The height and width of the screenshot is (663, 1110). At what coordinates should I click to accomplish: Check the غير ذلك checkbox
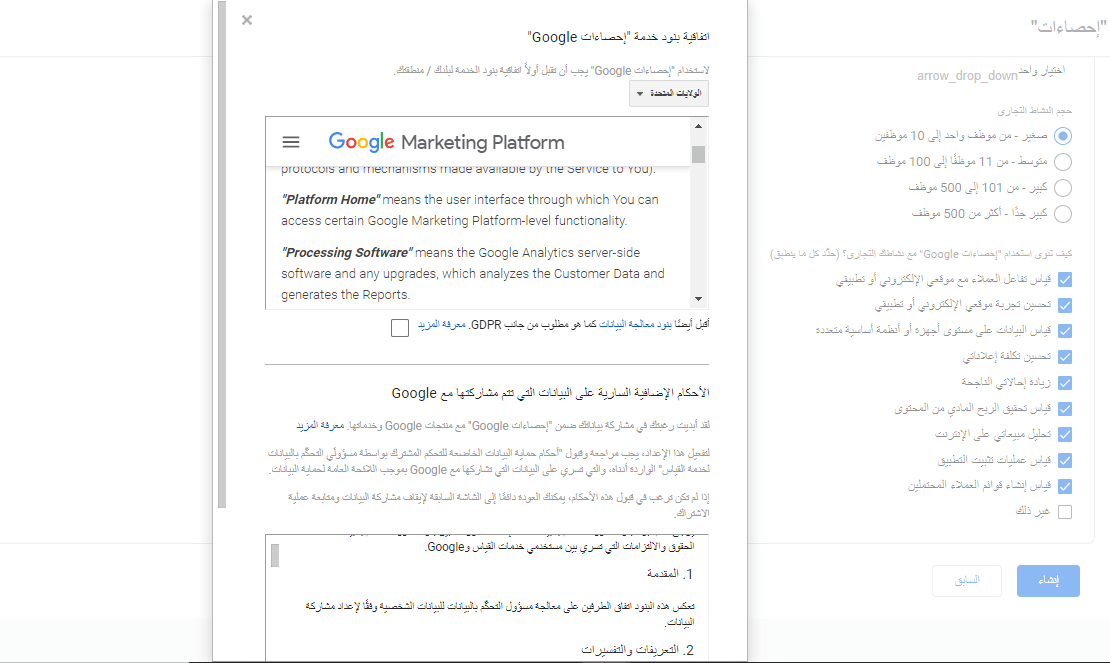pos(1065,512)
